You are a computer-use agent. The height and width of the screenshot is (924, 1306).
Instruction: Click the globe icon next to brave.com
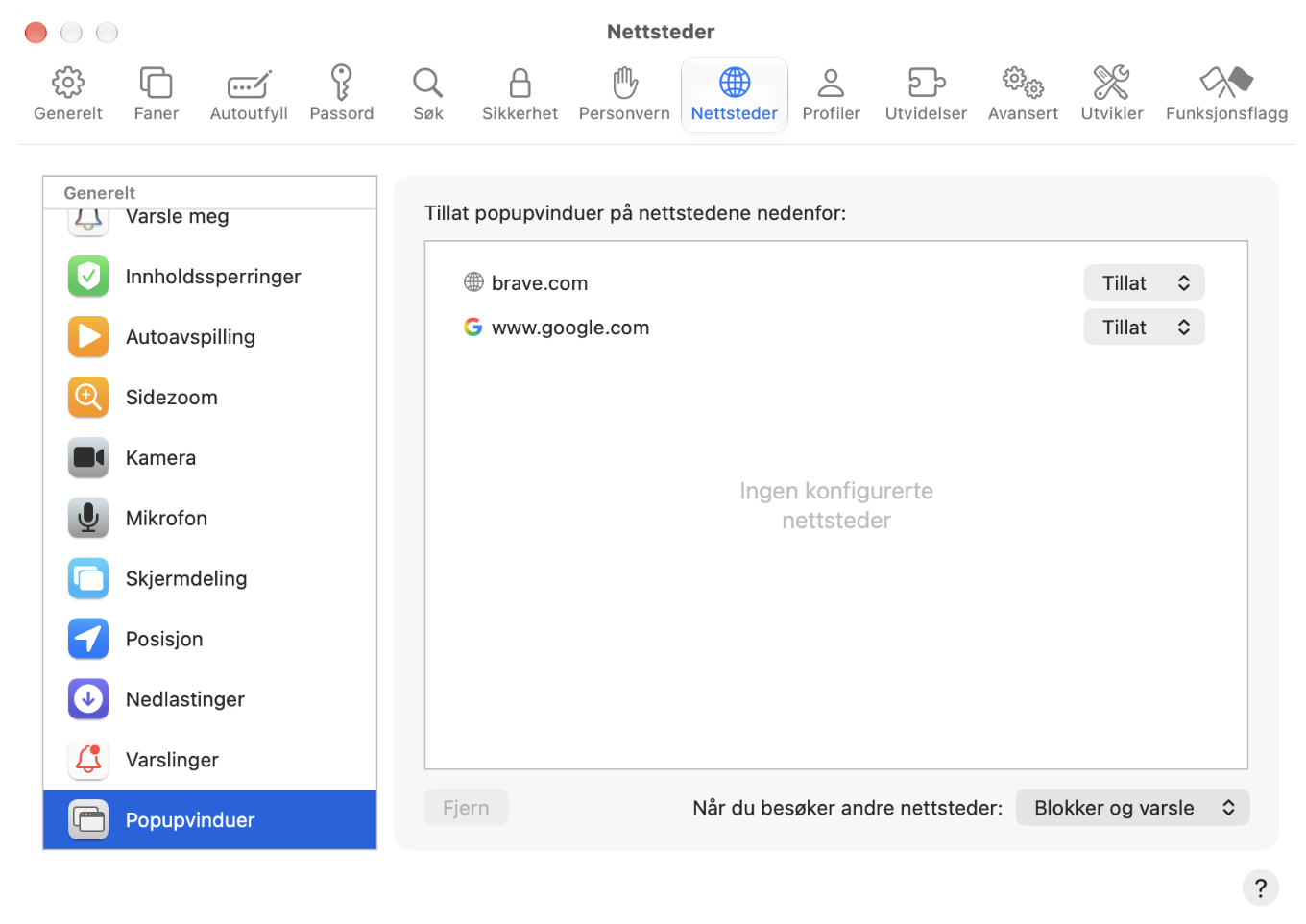[473, 282]
